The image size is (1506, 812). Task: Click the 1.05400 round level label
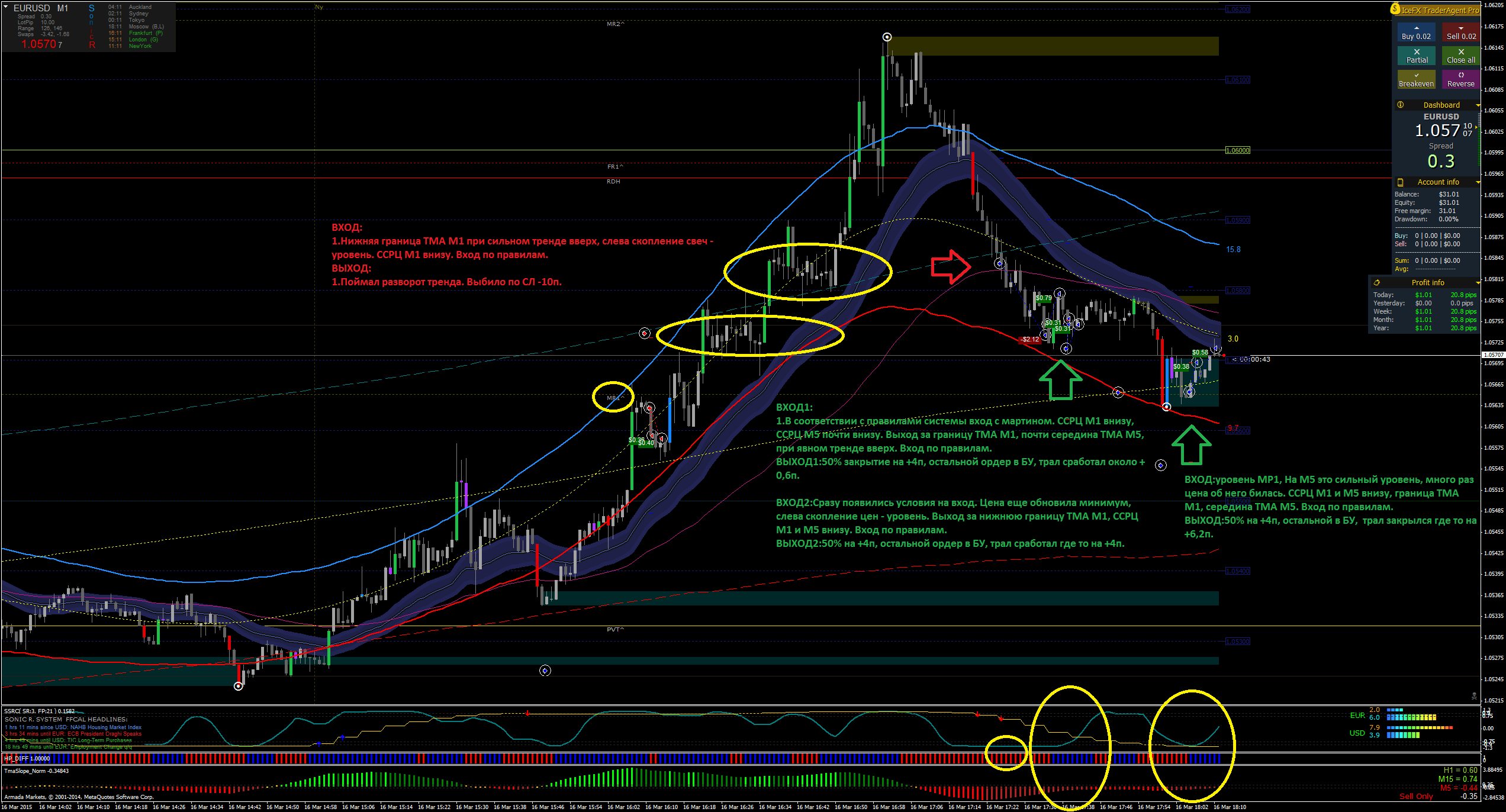(1237, 571)
